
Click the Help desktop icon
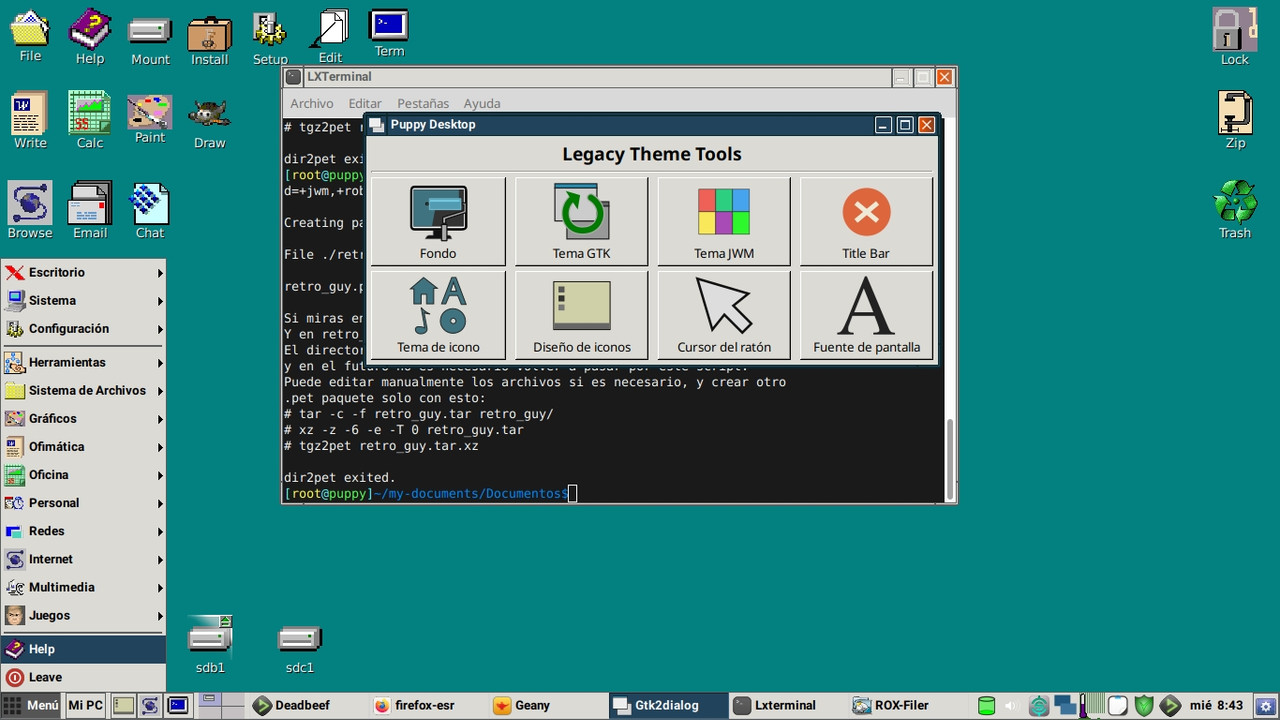coord(90,37)
